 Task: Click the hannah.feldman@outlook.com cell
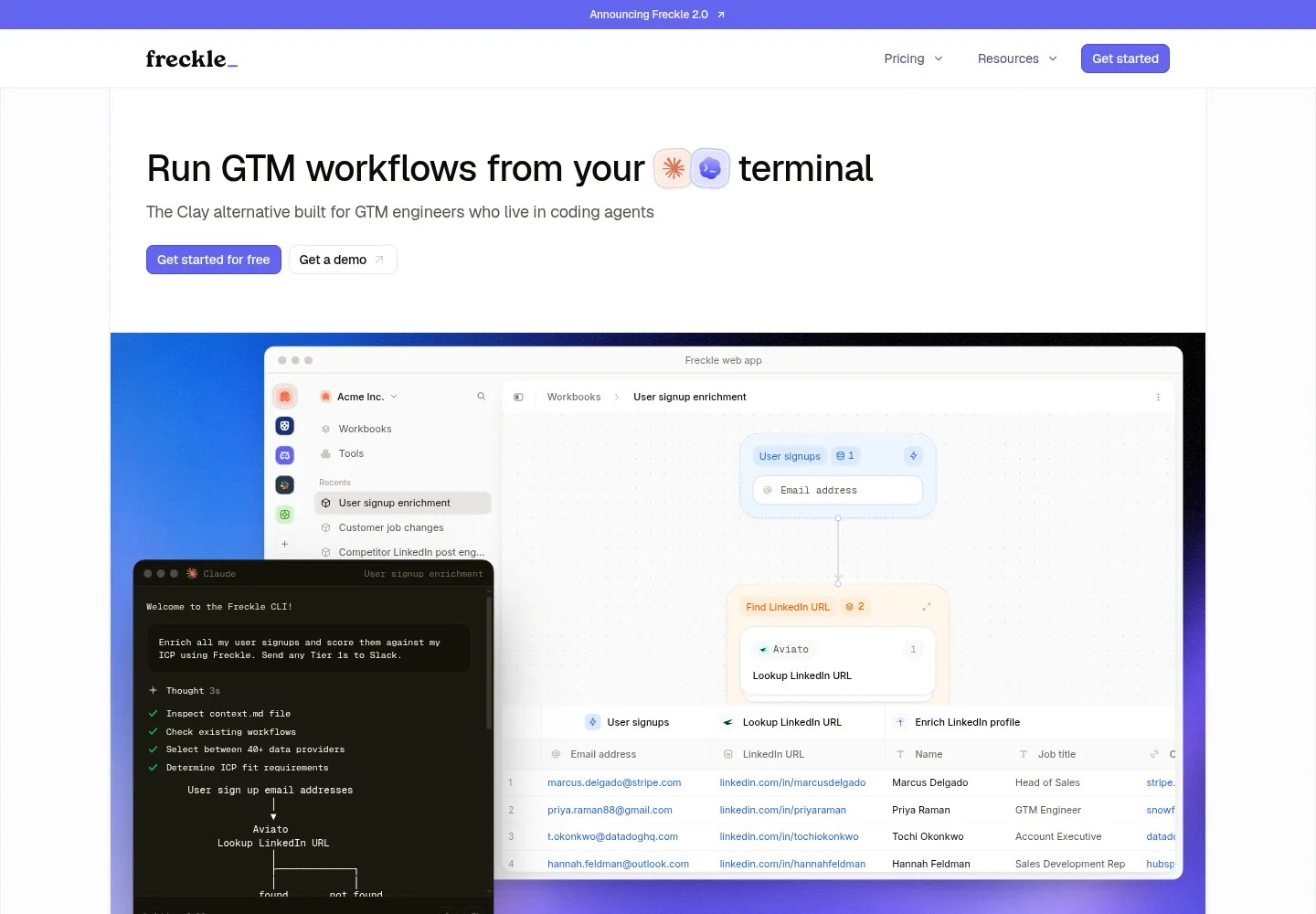click(618, 864)
